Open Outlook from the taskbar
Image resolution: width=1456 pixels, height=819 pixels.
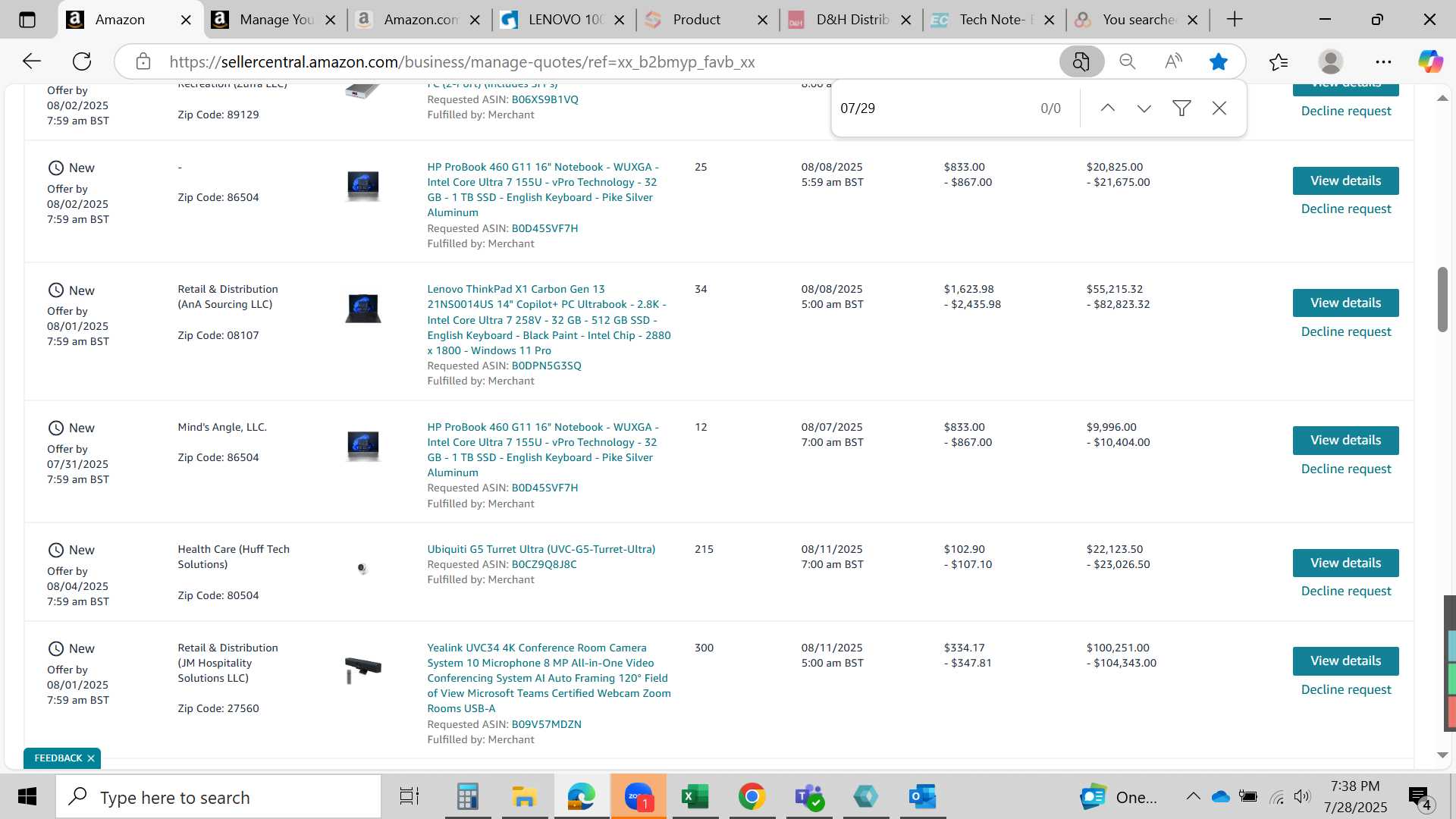[922, 796]
